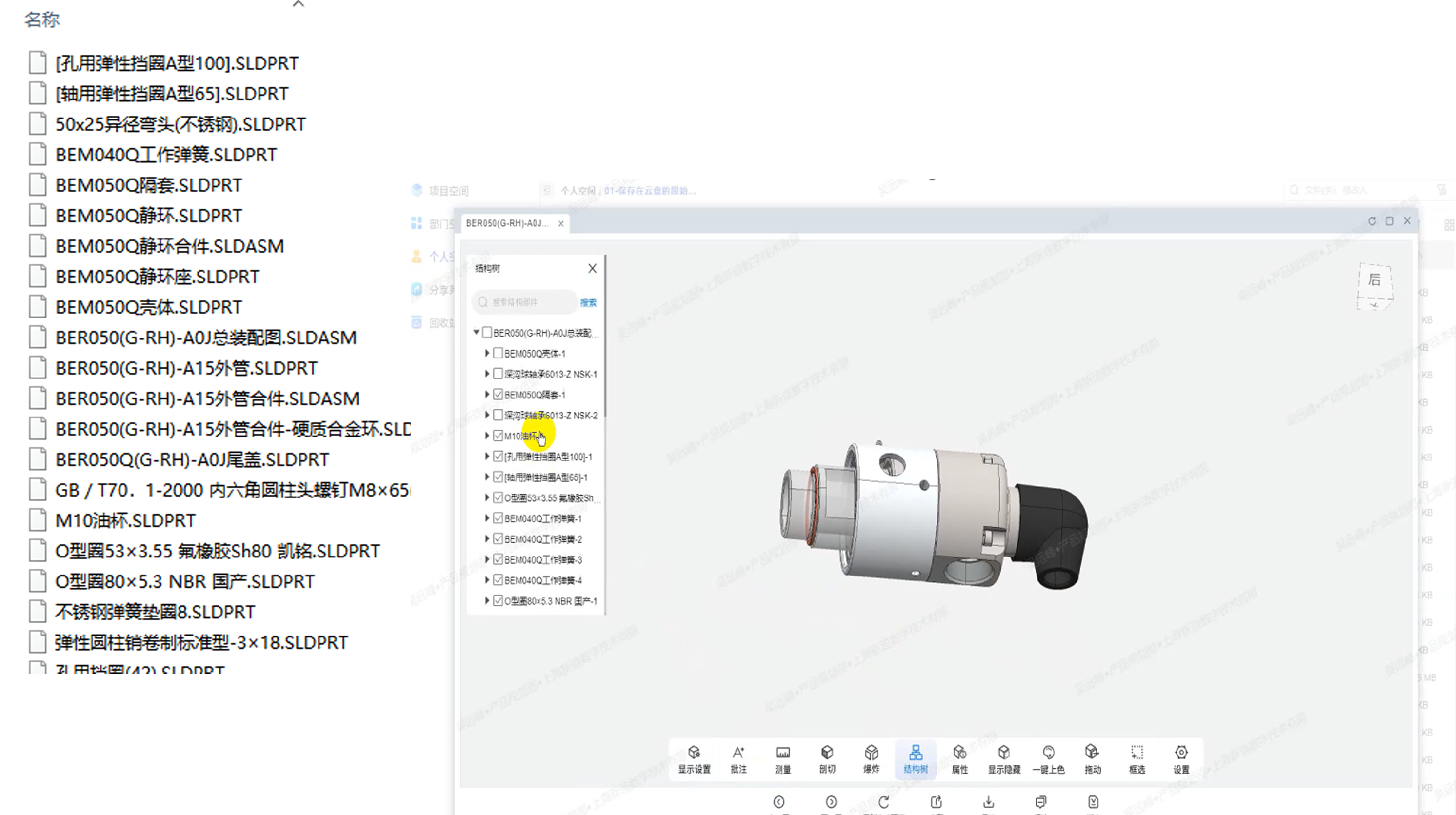The image size is (1456, 815).
Task: Click the 剖切 section cut tool
Action: [827, 758]
